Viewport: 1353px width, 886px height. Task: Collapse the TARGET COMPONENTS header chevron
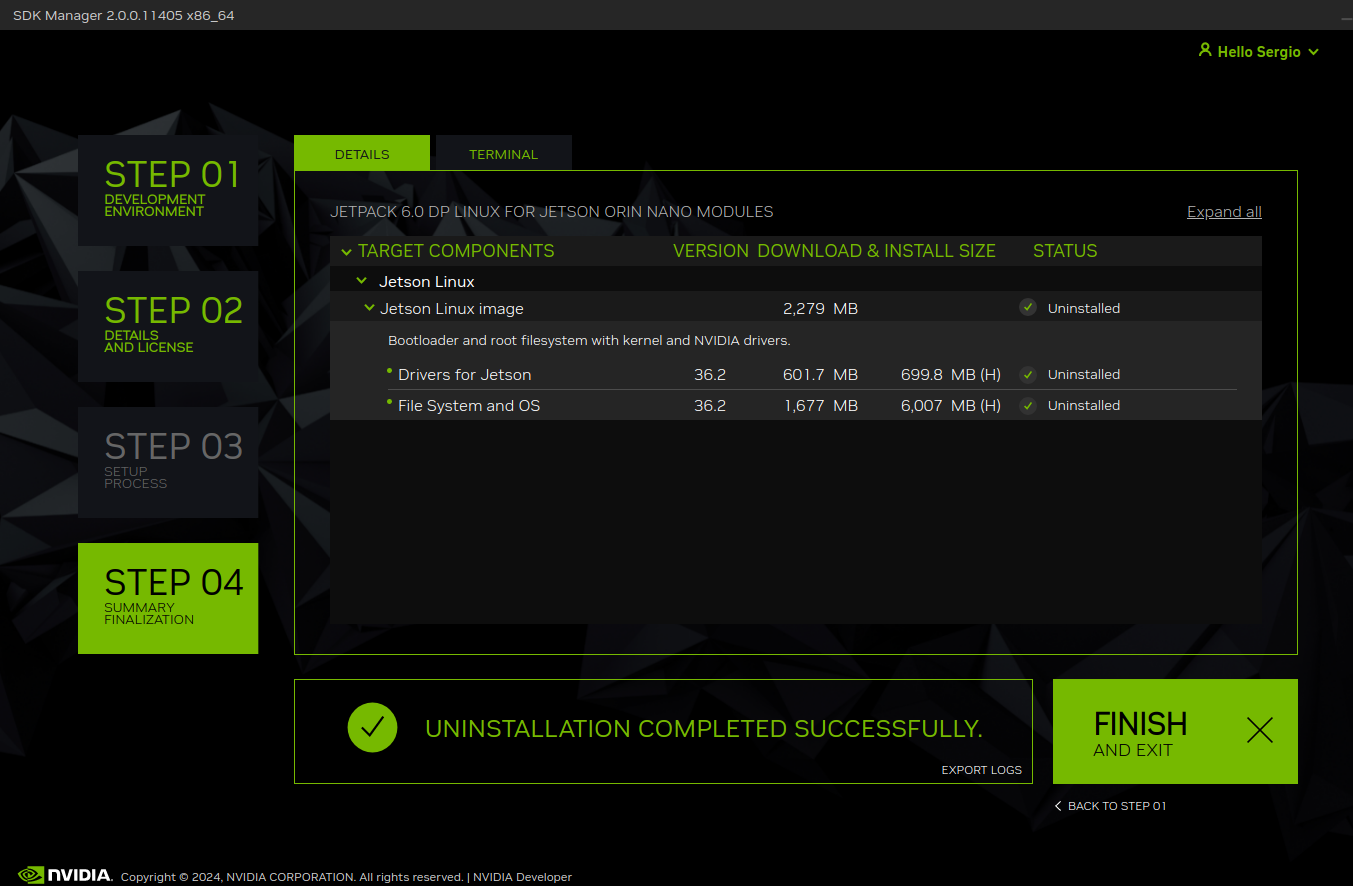(x=346, y=252)
